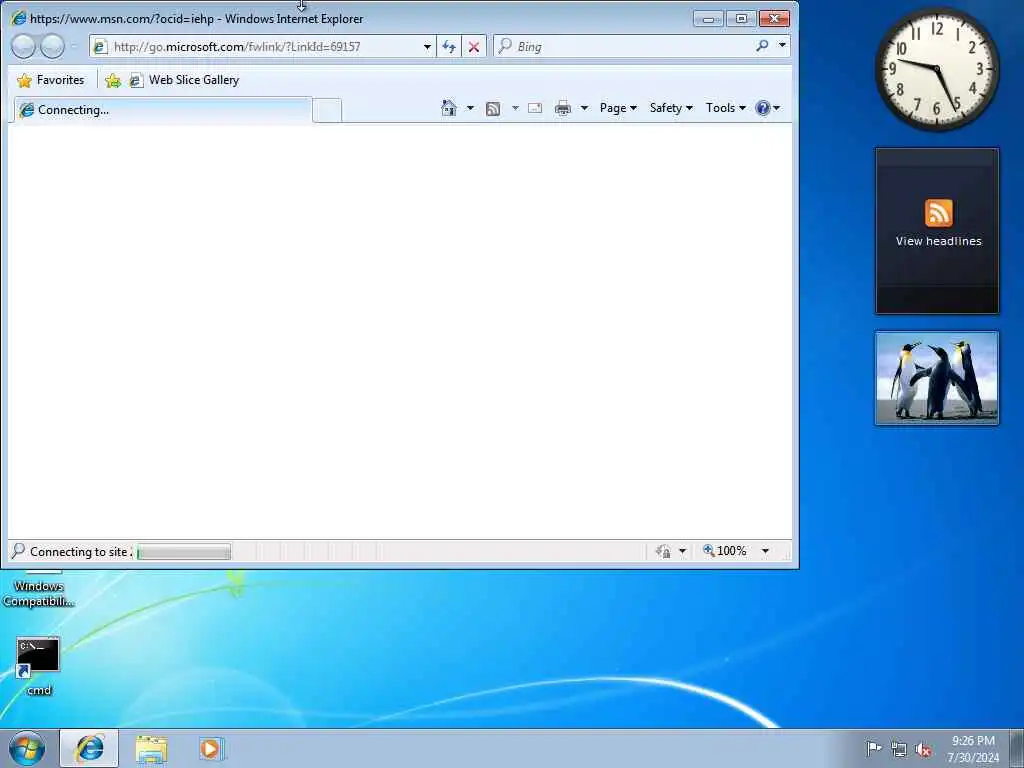Click the status bar magnifier icon
This screenshot has width=1024, height=768.
point(18,551)
